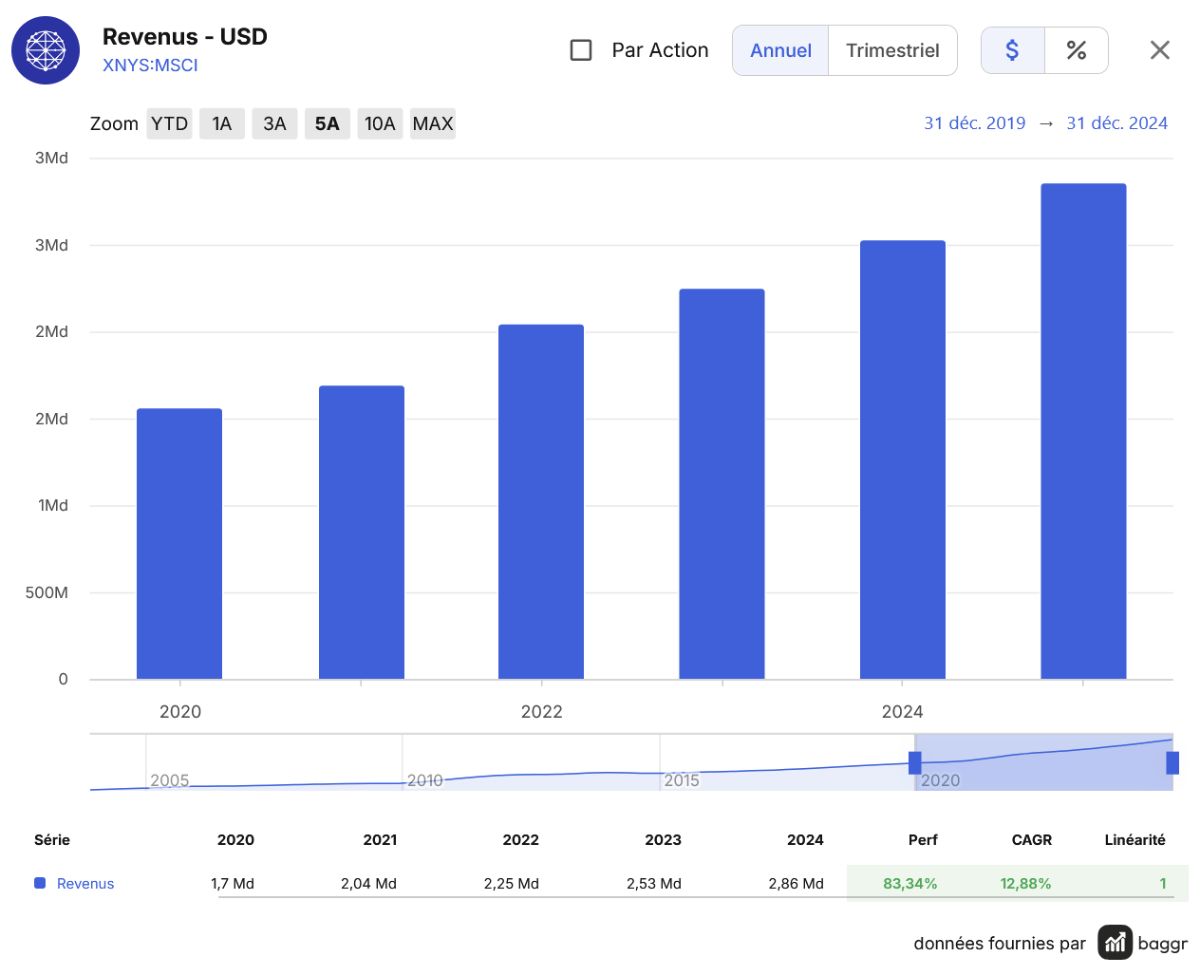Open the end date 31 déc. 2024
Viewport: 1200px width, 977px height.
[x=1117, y=124]
